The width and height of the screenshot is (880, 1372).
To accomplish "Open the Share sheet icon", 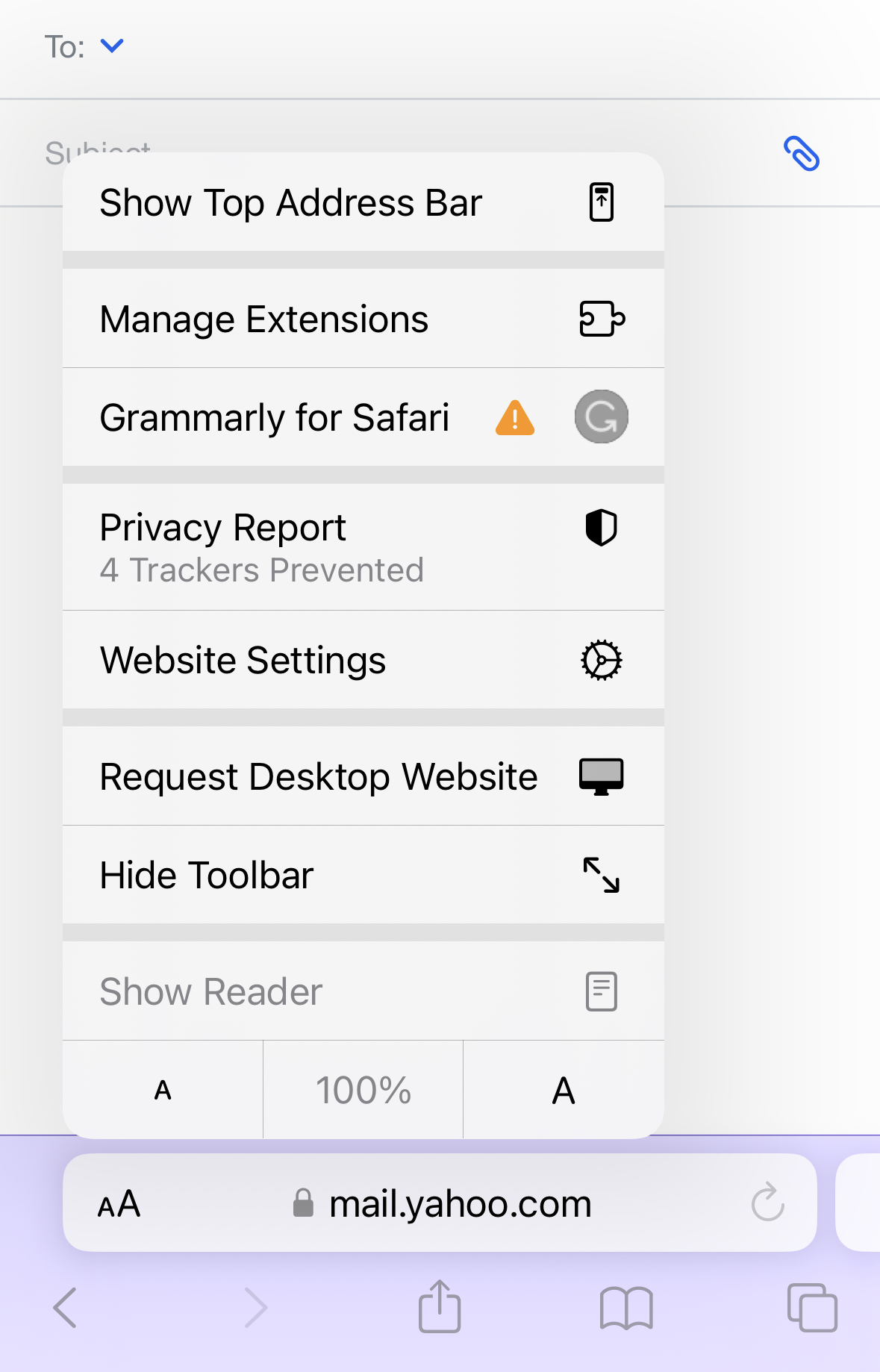I will click(440, 1306).
